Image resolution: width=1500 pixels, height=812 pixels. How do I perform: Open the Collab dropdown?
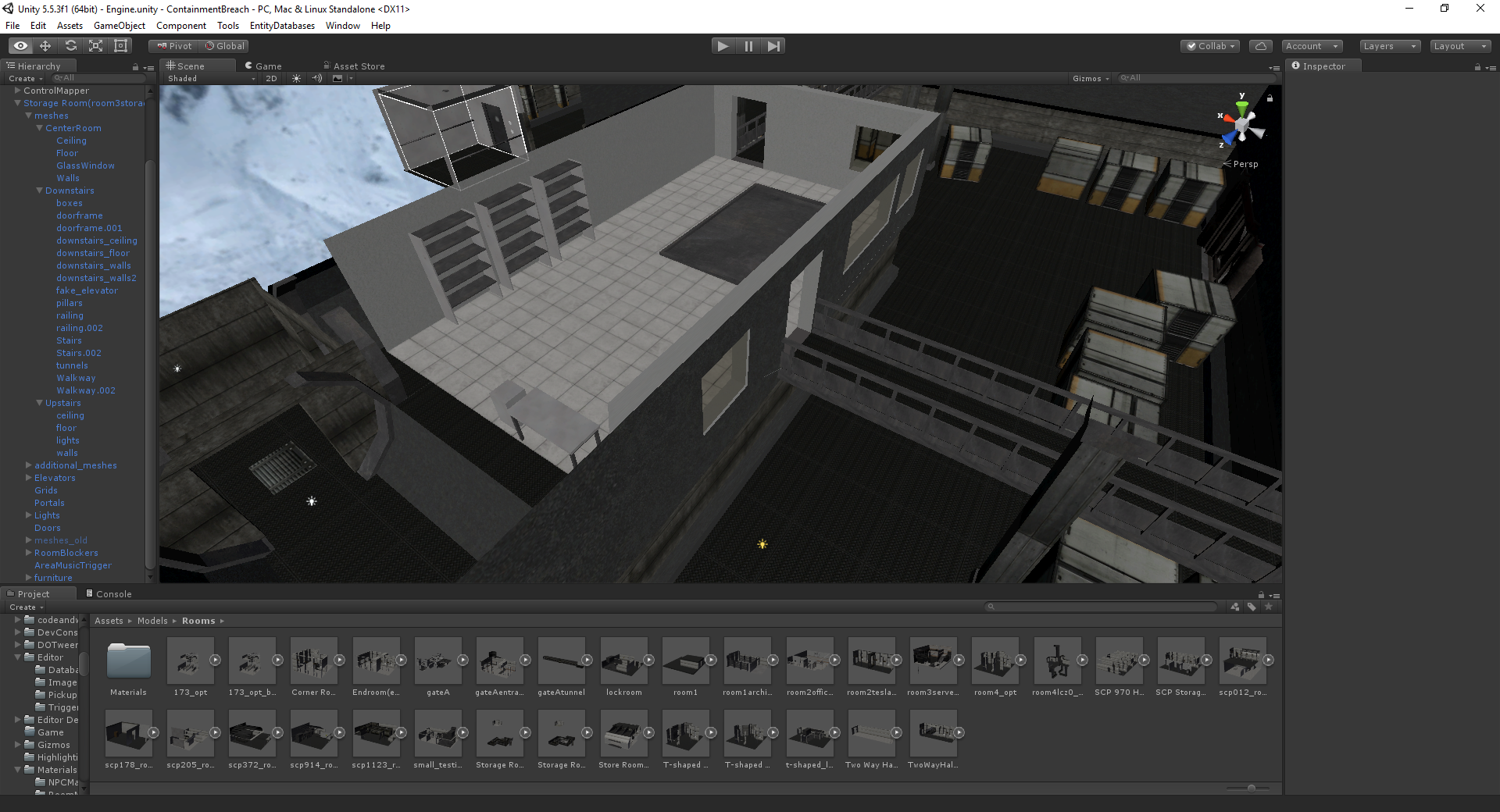pos(1211,46)
